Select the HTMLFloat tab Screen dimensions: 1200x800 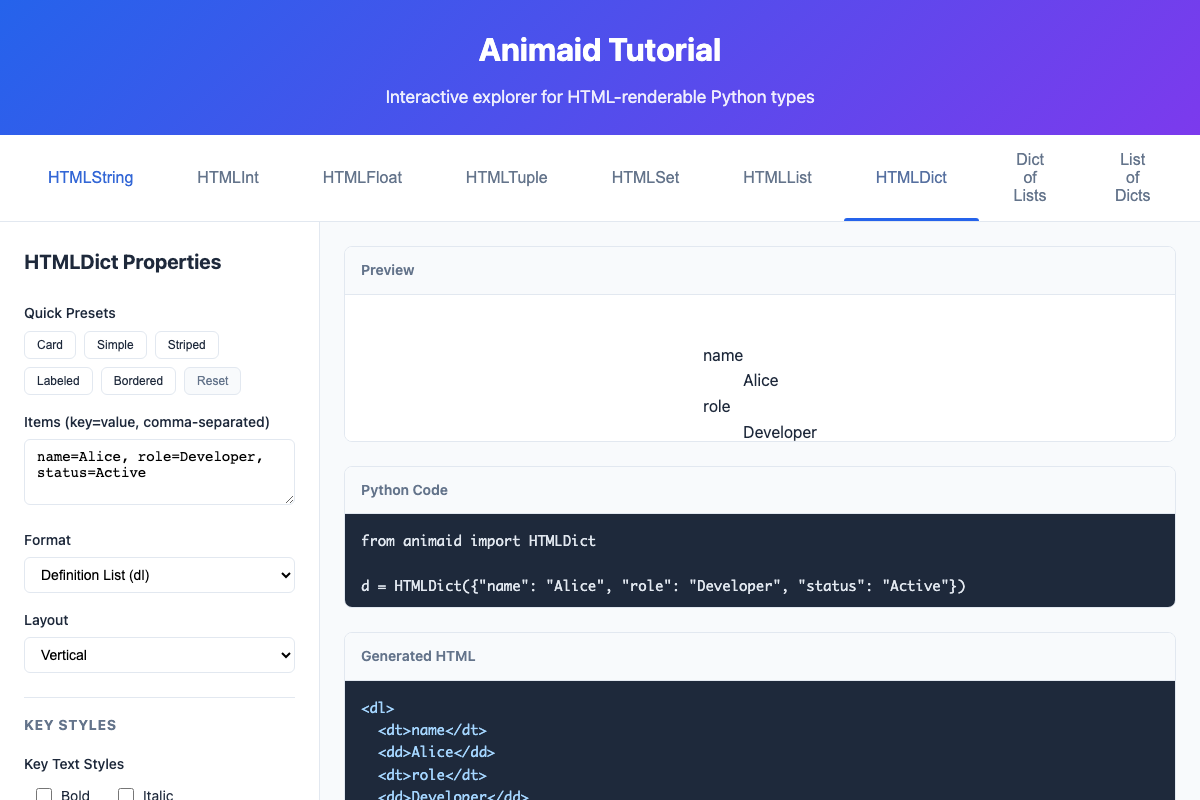pyautogui.click(x=362, y=177)
